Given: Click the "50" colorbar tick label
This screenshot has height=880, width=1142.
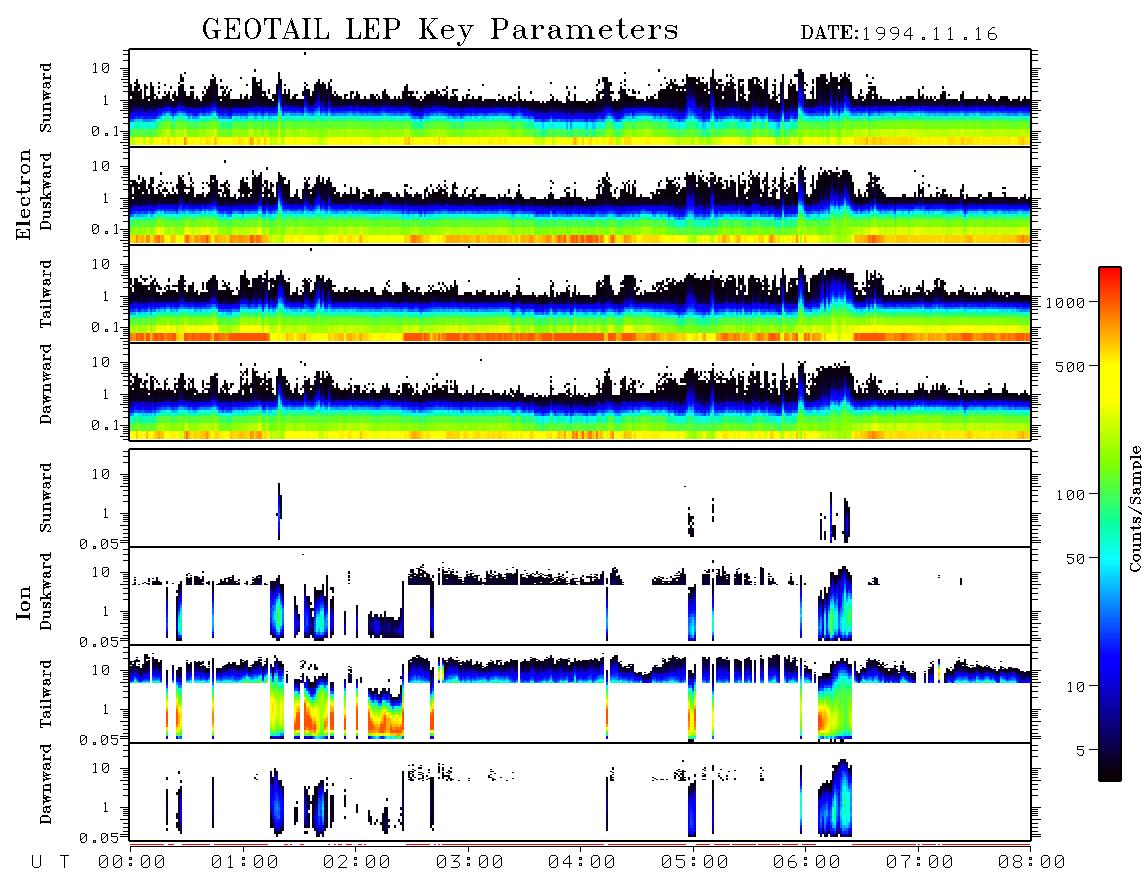Looking at the screenshot, I should [x=1075, y=559].
